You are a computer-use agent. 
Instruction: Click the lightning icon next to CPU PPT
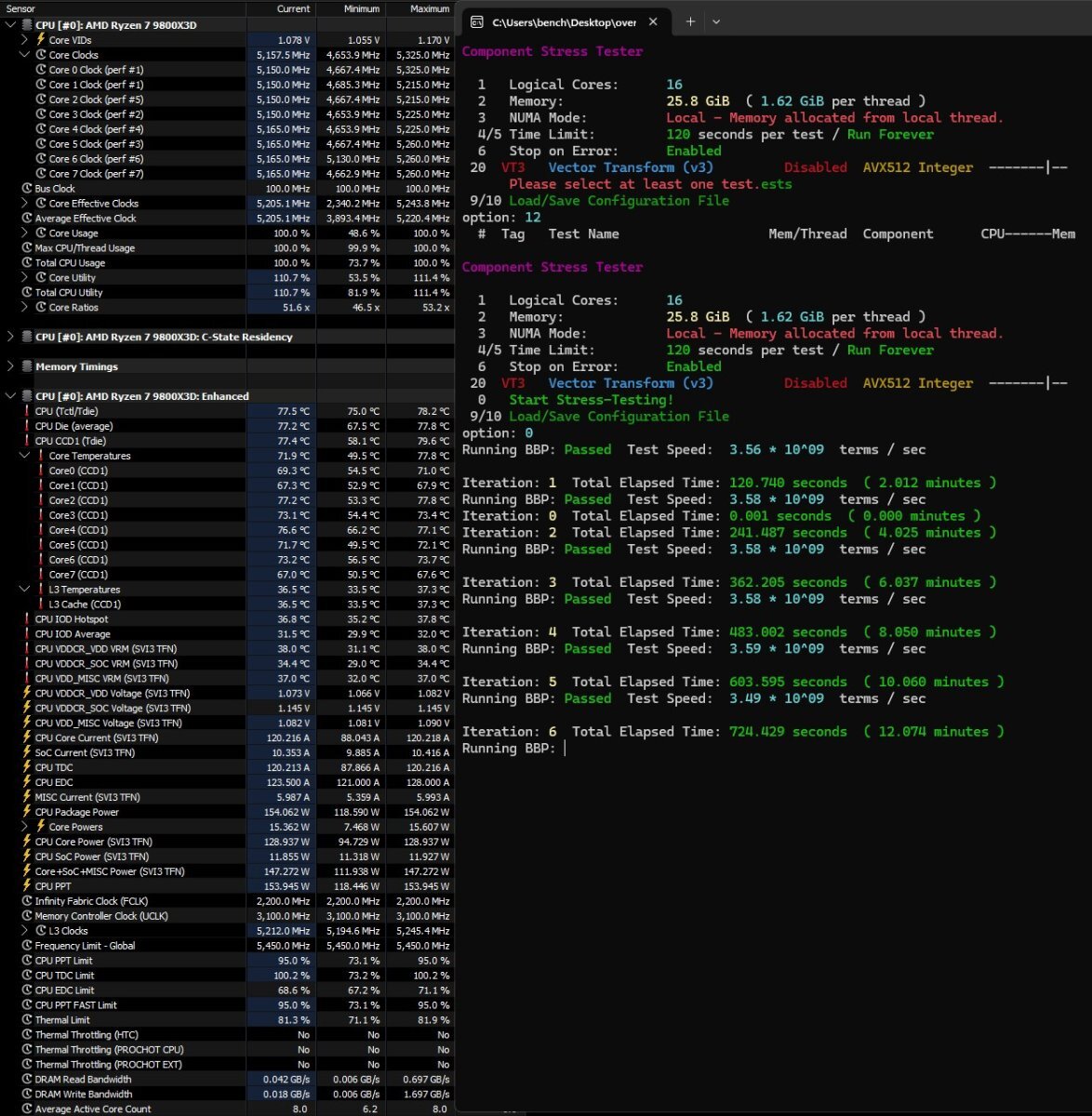coord(27,886)
